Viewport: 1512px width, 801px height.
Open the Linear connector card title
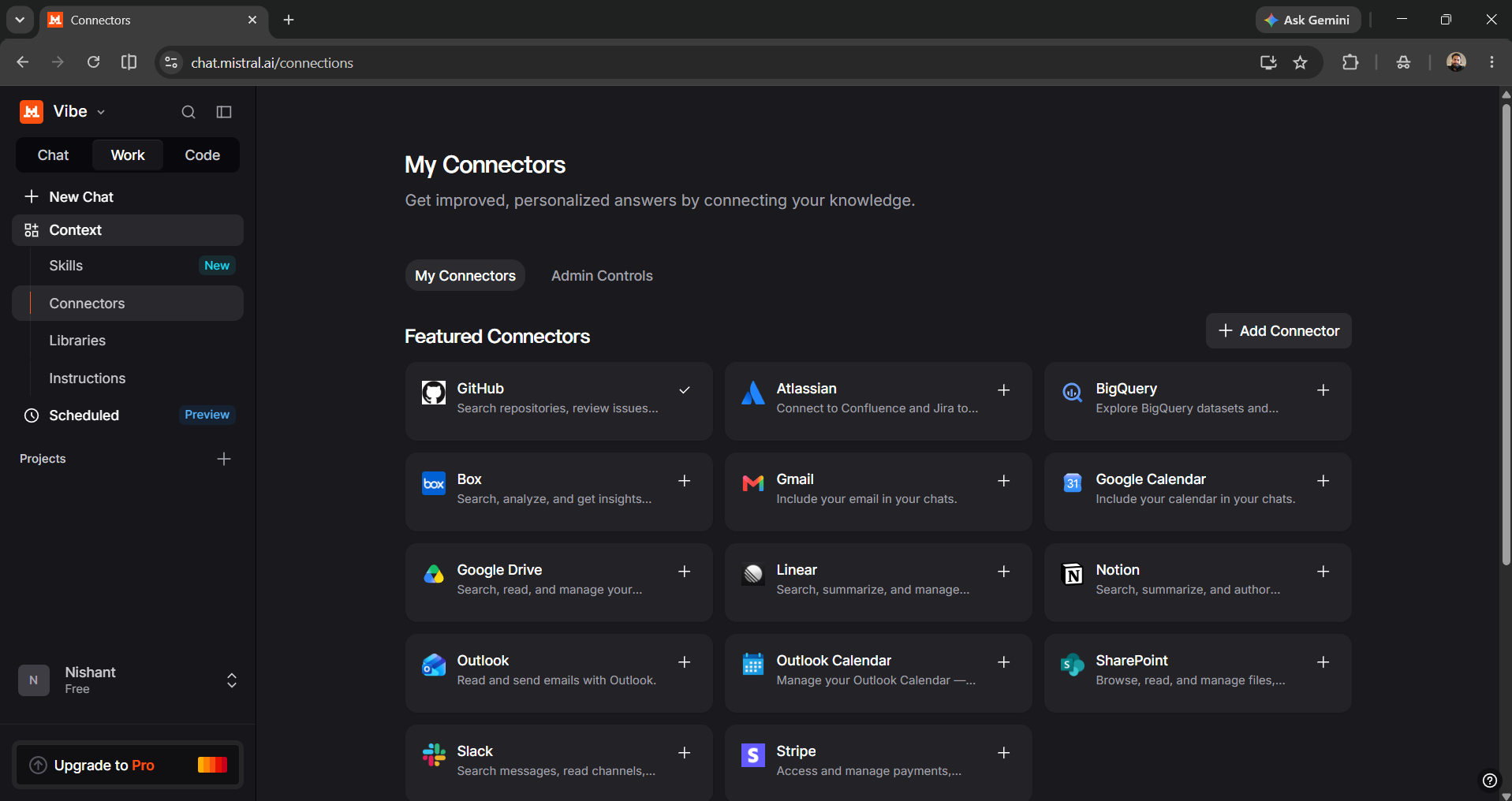tap(797, 570)
